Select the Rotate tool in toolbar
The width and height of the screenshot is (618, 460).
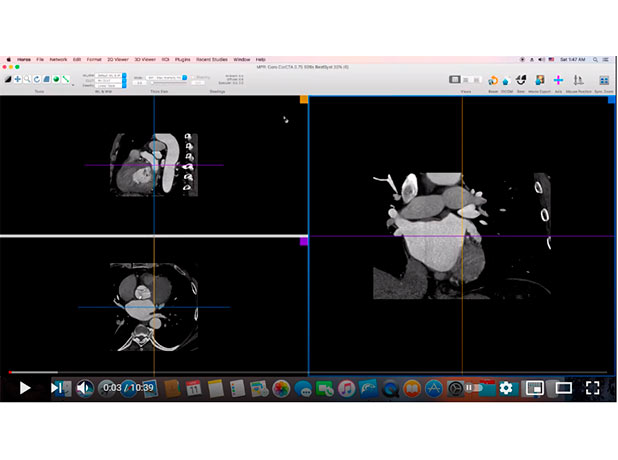coord(37,79)
